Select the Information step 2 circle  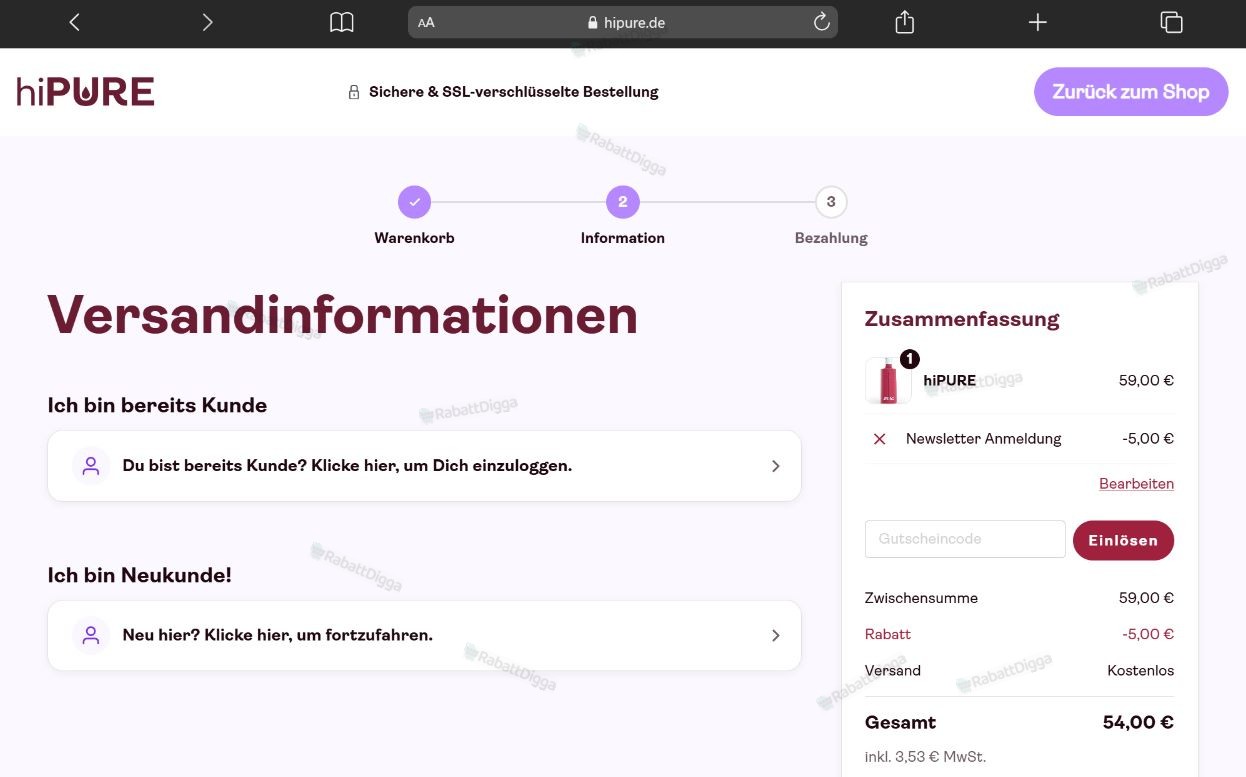coord(623,202)
